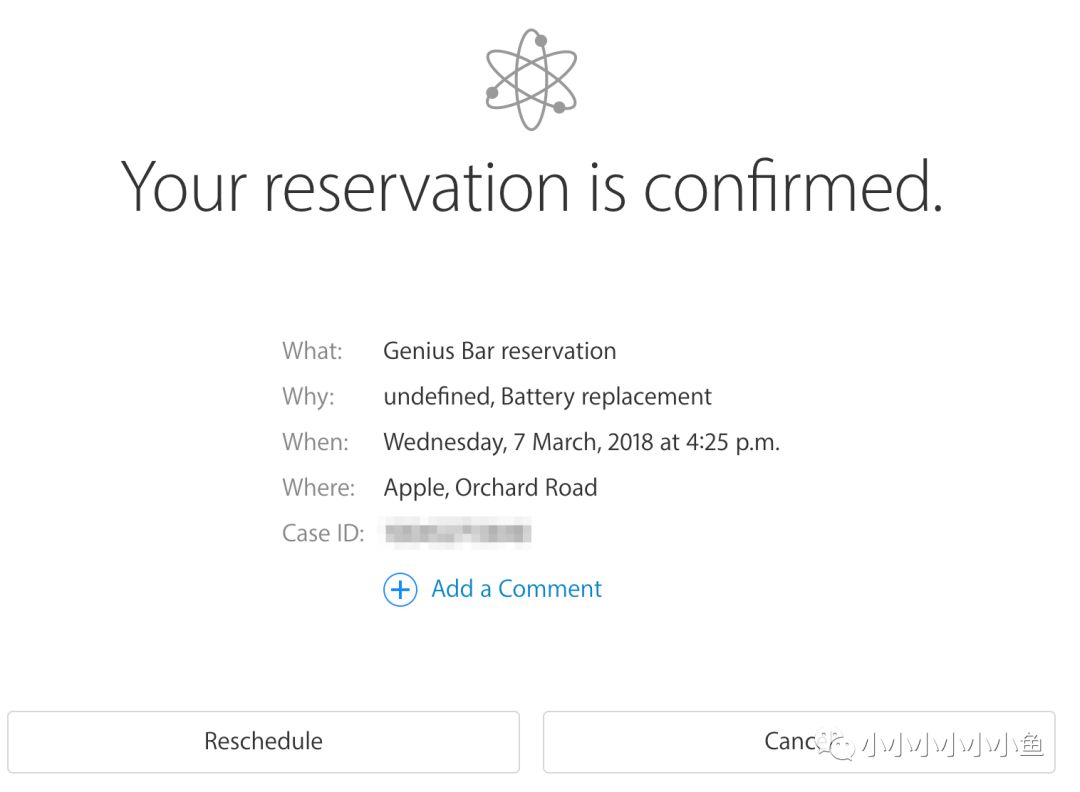1080x792 pixels.
Task: Click the circled plus icon
Action: coord(400,590)
